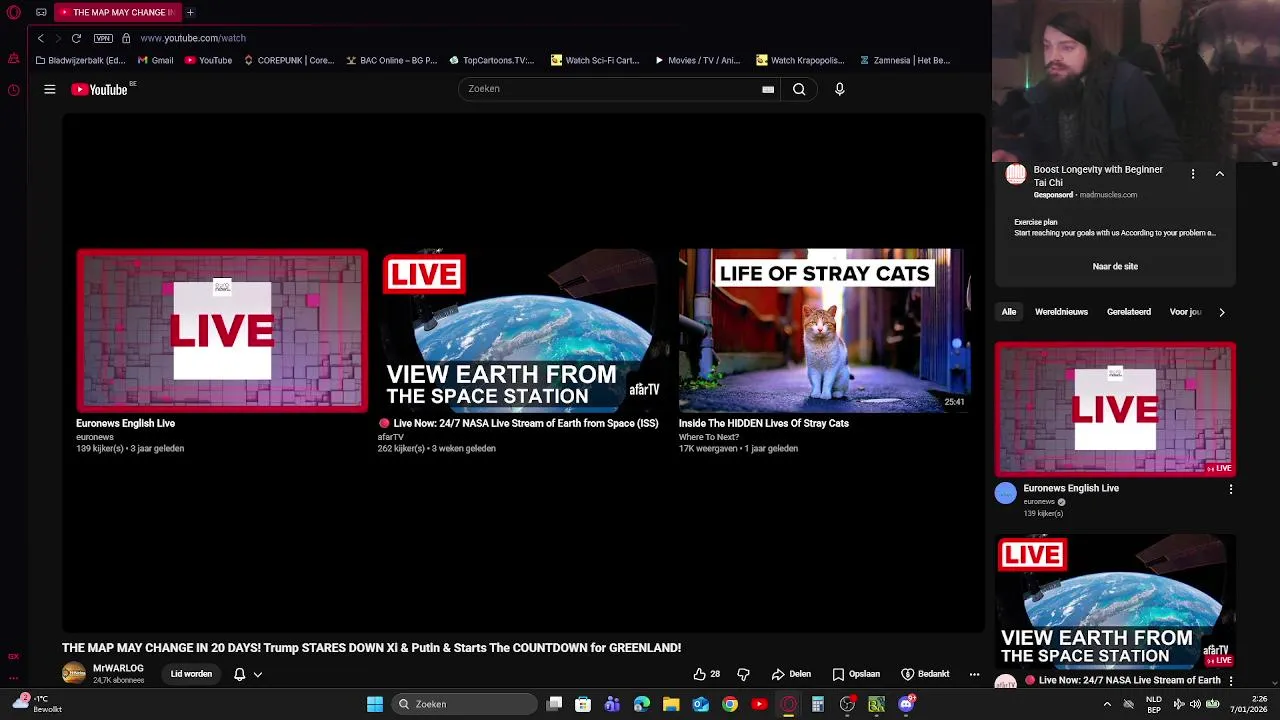This screenshot has height=720, width=1280.
Task: Open Discord from the taskbar
Action: click(906, 704)
